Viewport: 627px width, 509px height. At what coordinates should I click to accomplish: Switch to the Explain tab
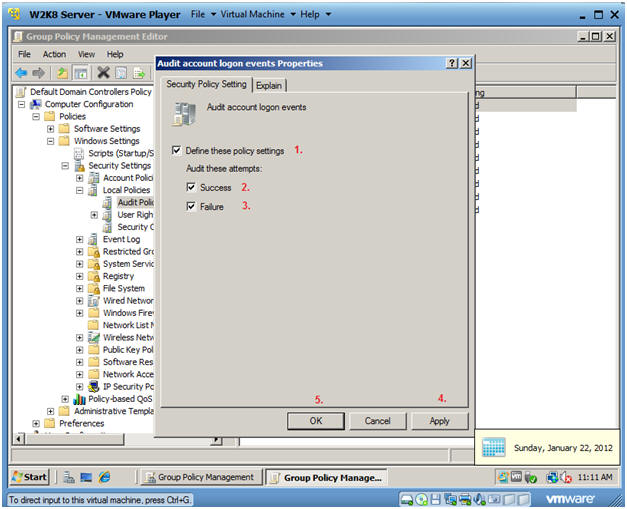[x=269, y=86]
